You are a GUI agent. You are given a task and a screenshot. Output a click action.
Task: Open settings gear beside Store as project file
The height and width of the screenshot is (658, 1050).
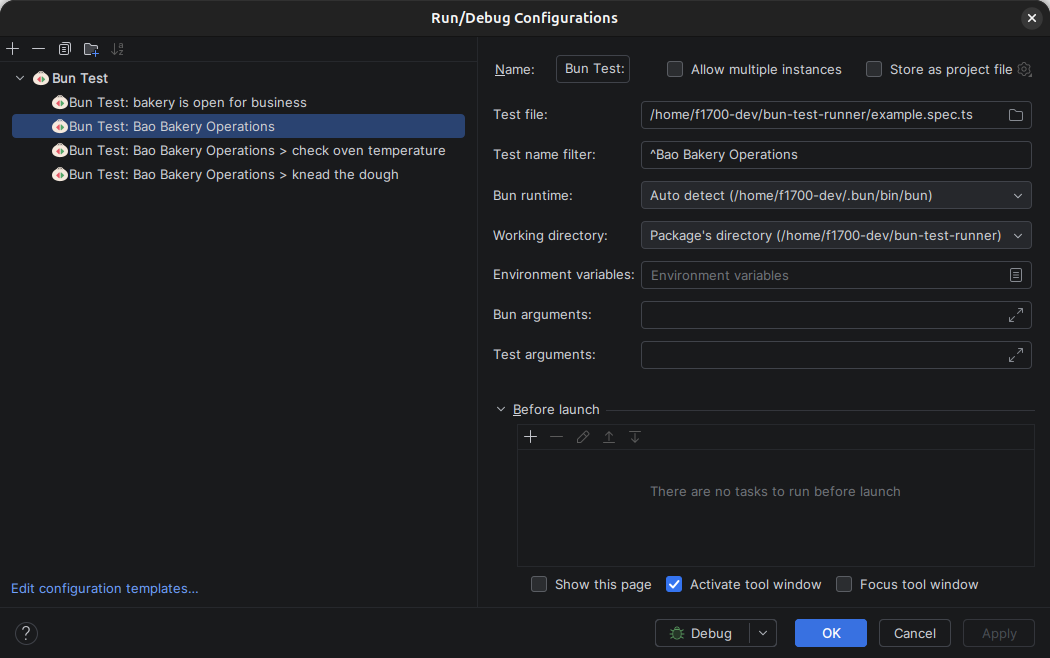click(x=1024, y=69)
